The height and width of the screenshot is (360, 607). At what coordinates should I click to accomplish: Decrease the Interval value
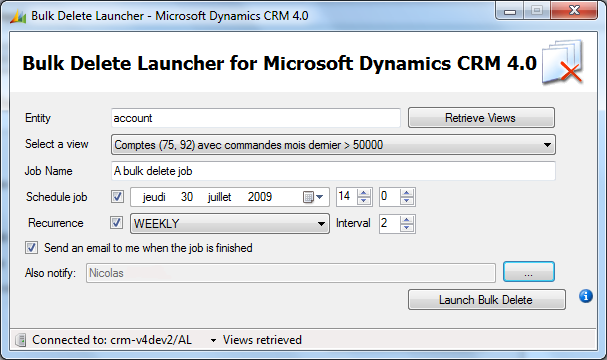pyautogui.click(x=406, y=228)
